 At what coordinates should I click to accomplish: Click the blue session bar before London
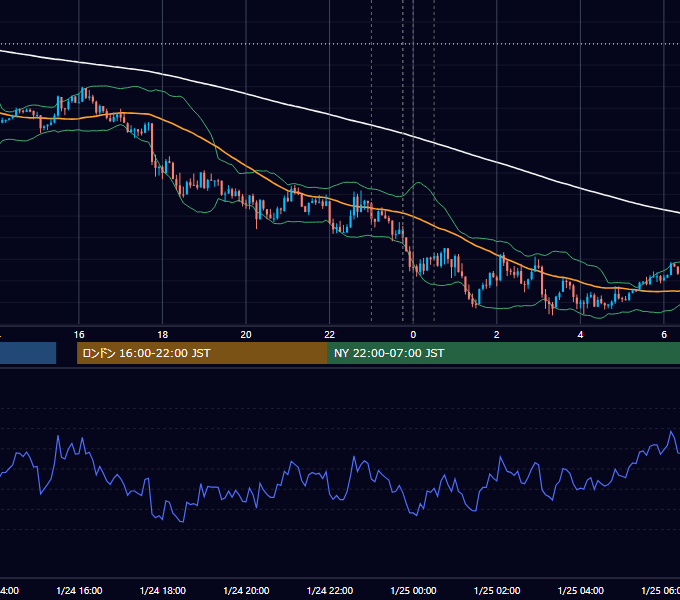pyautogui.click(x=28, y=353)
